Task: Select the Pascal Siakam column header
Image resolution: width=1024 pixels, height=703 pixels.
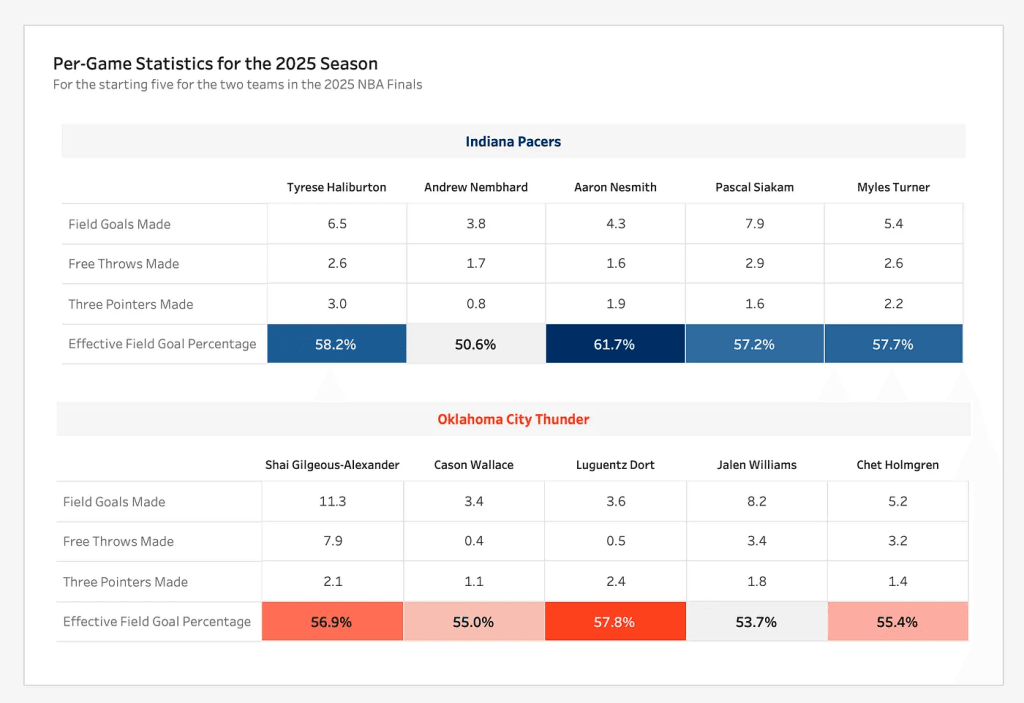Action: coord(754,187)
